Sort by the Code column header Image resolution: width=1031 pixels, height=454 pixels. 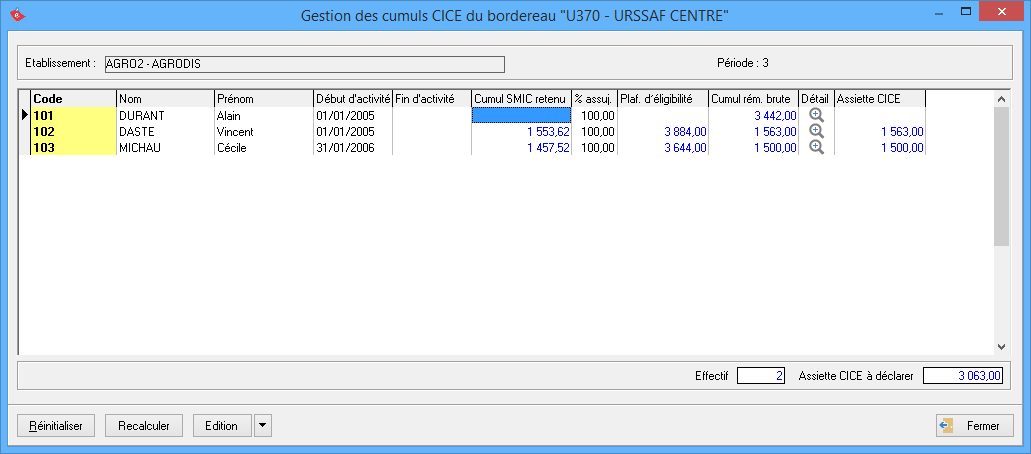73,99
